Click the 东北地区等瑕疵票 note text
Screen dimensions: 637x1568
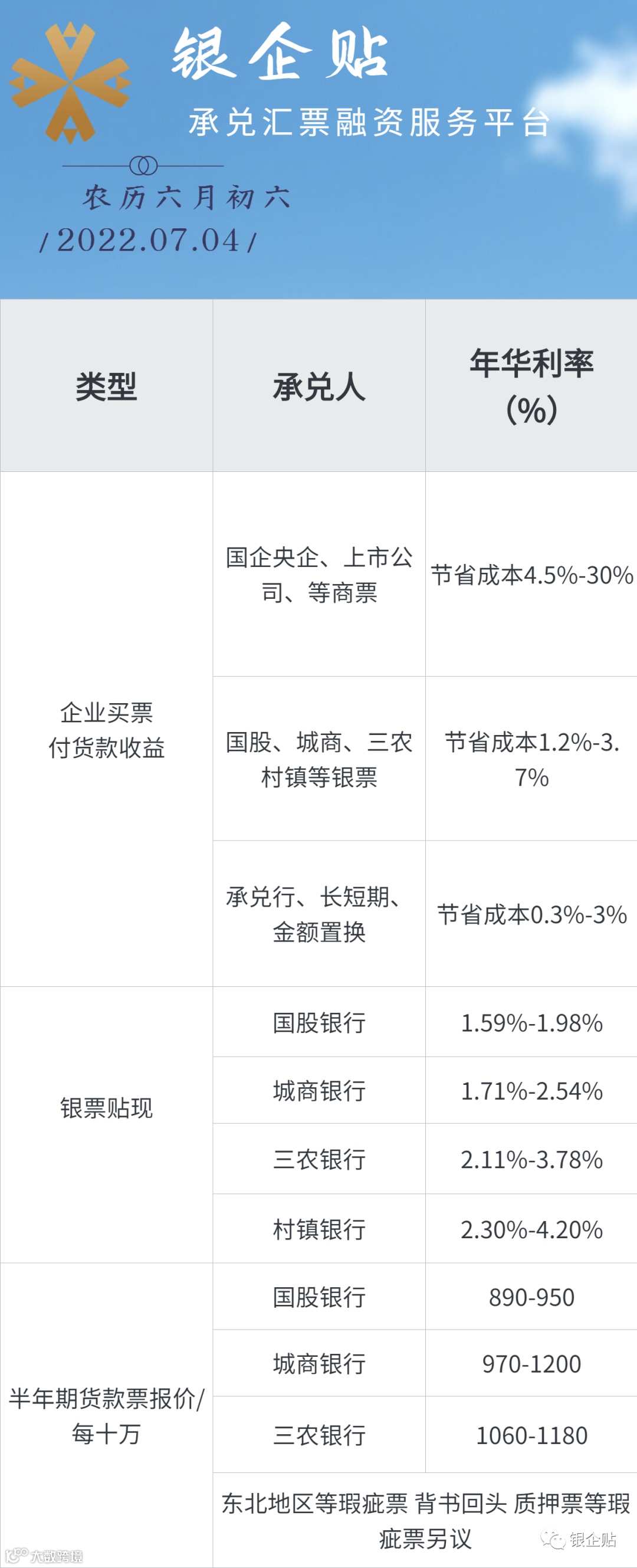pos(315,1504)
